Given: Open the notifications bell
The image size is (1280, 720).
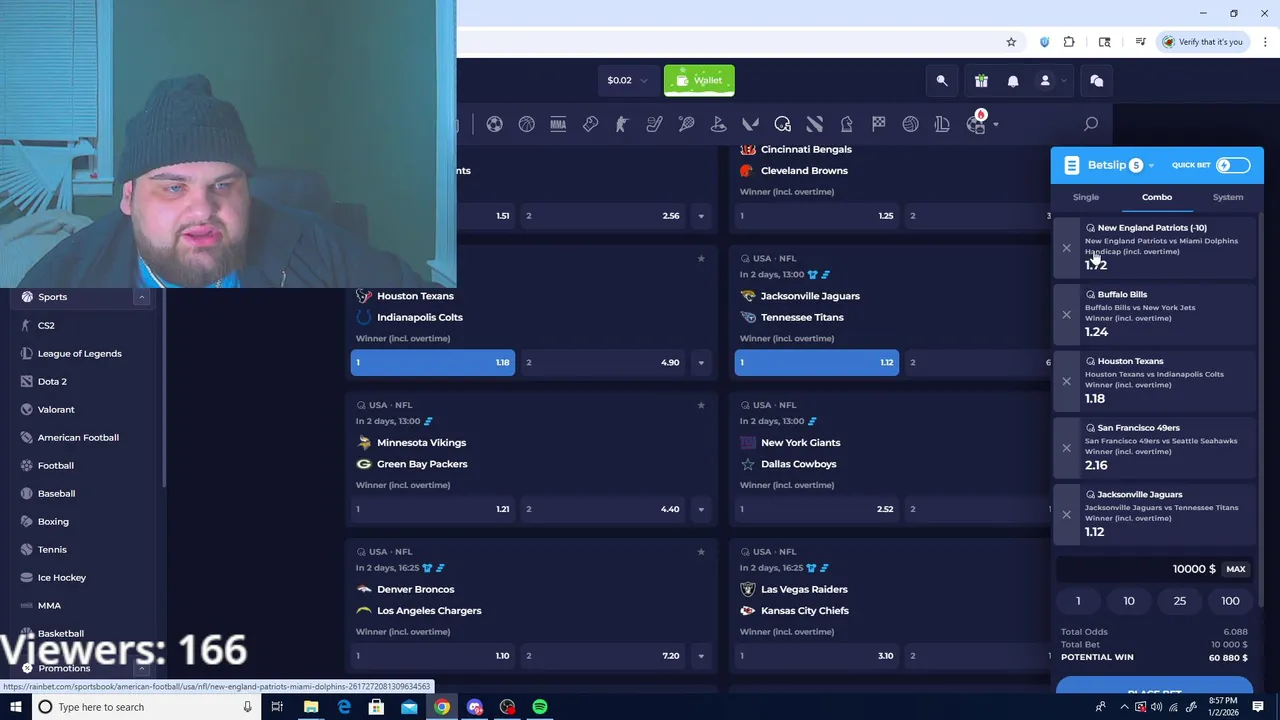Looking at the screenshot, I should click(1013, 81).
